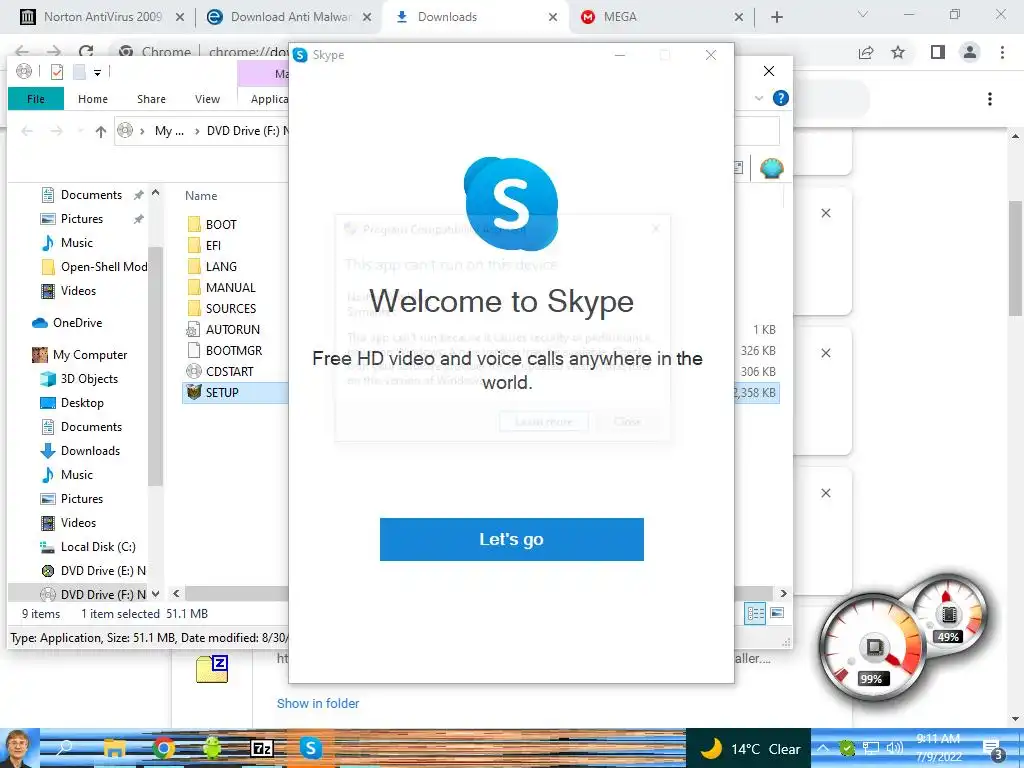Open 7-Zip from the taskbar
The height and width of the screenshot is (768, 1024).
[x=261, y=748]
